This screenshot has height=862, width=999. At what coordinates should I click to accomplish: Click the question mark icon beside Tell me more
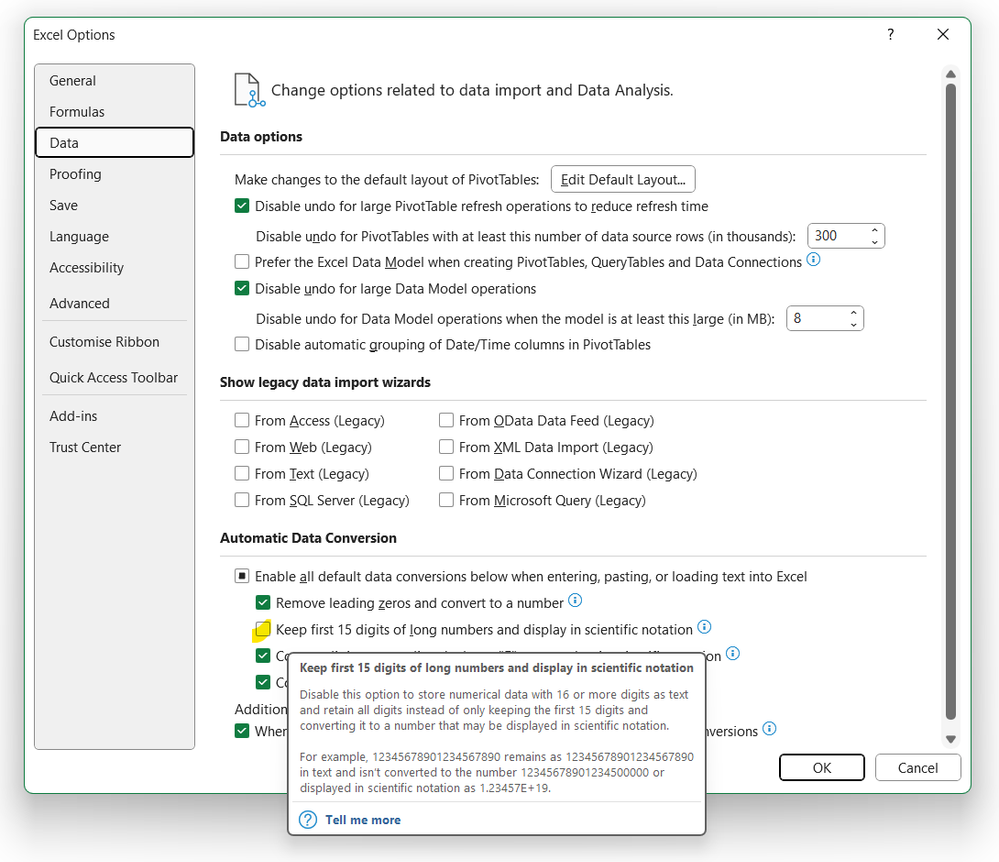308,820
